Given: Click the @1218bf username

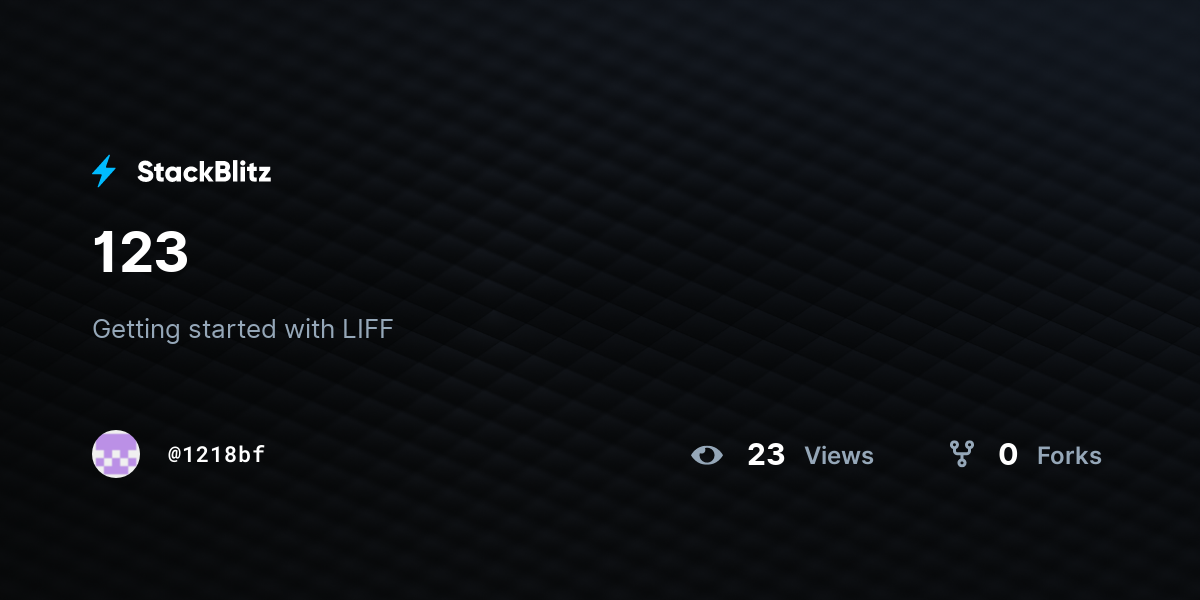Looking at the screenshot, I should (x=216, y=454).
